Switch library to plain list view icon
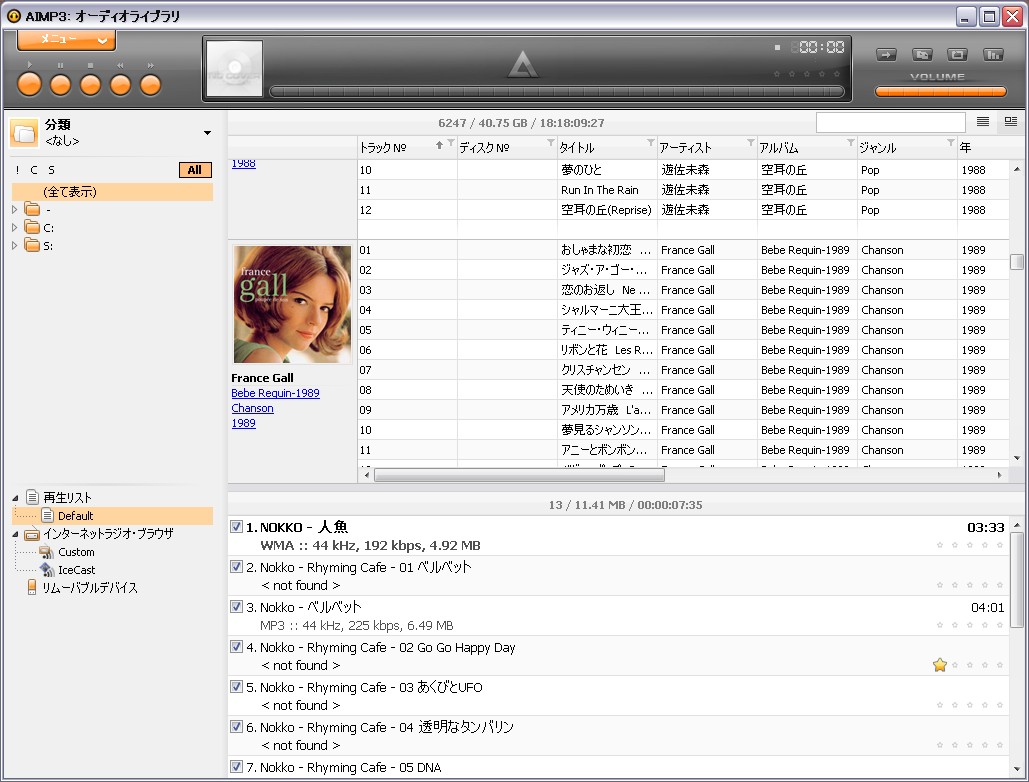Screen dimensions: 1029x782 pos(983,121)
